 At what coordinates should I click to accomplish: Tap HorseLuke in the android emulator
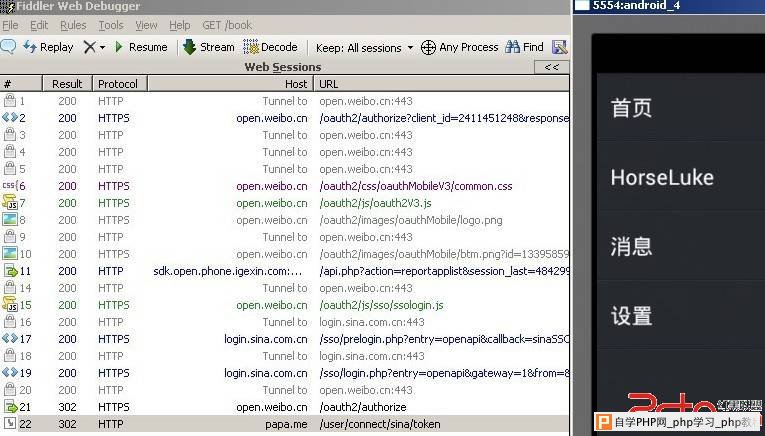click(x=662, y=177)
